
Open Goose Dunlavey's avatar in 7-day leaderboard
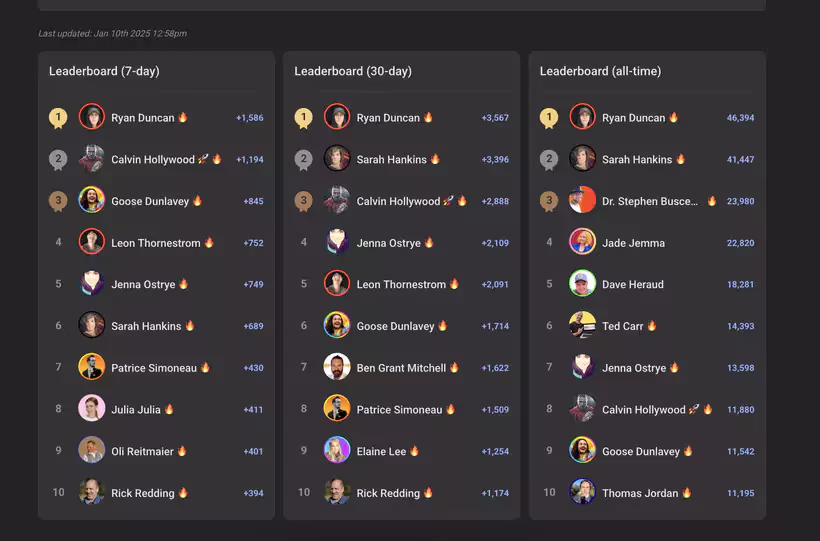tap(92, 200)
